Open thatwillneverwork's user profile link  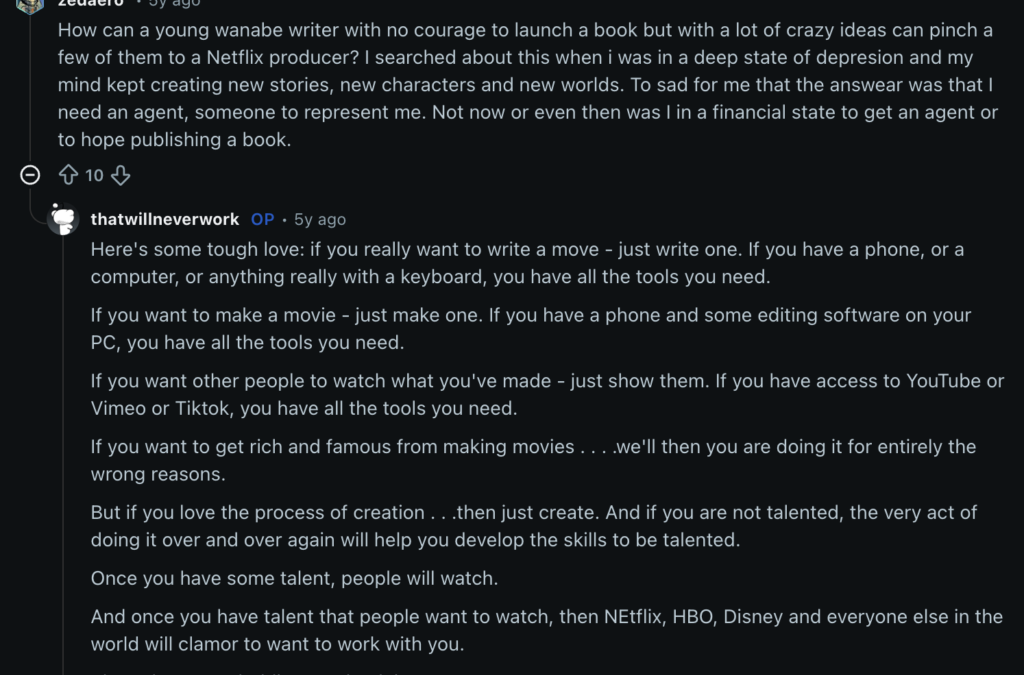tap(165, 219)
